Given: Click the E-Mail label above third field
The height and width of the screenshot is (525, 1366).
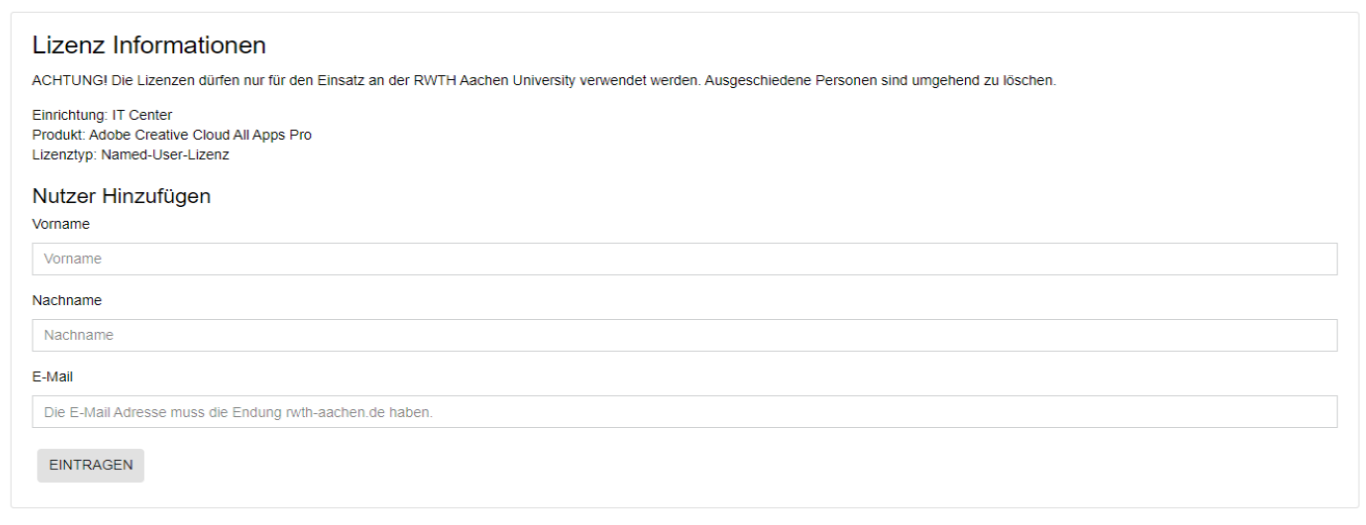Looking at the screenshot, I should pyautogui.click(x=53, y=377).
